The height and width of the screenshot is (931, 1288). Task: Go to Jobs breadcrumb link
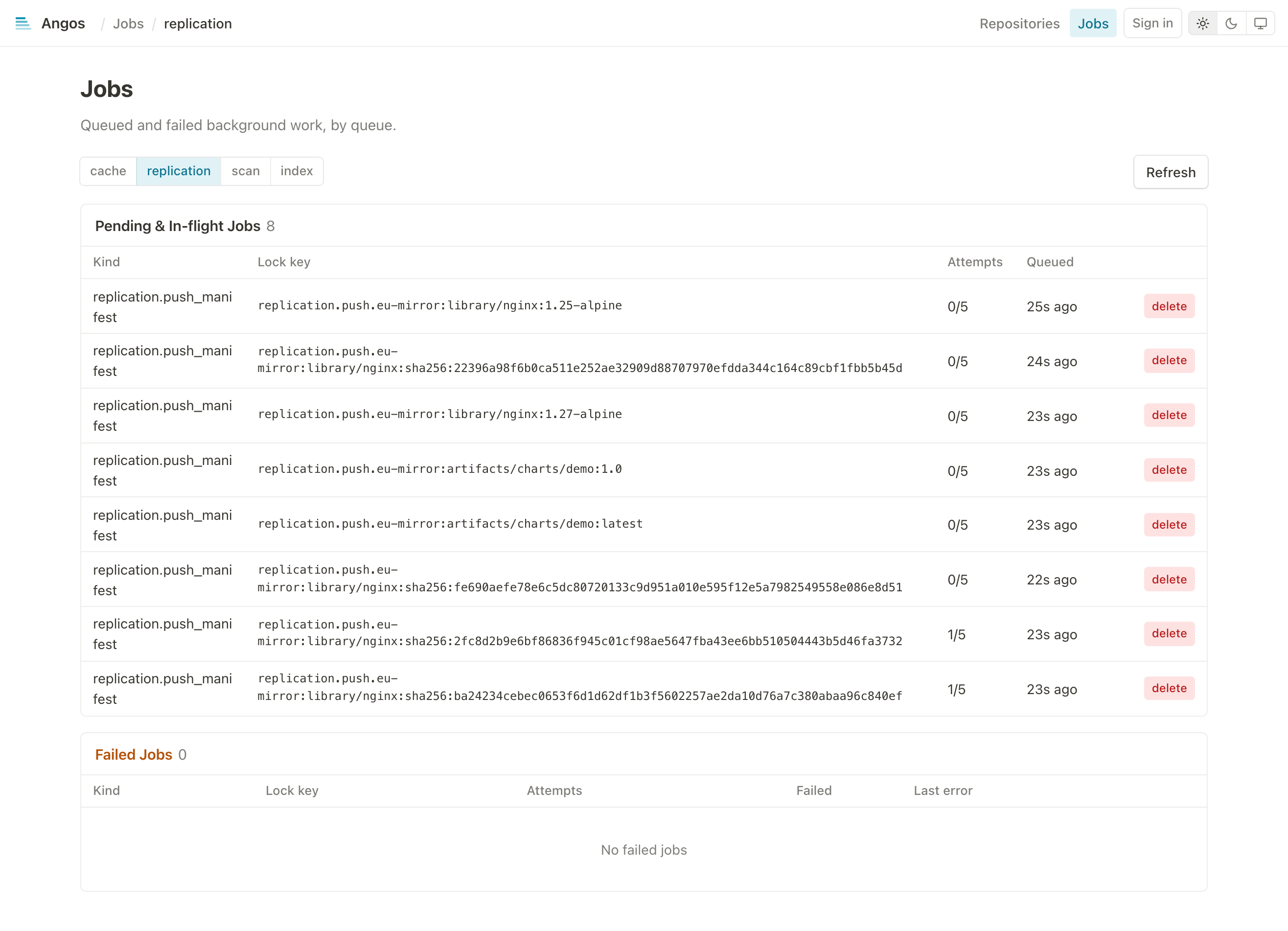coord(128,23)
